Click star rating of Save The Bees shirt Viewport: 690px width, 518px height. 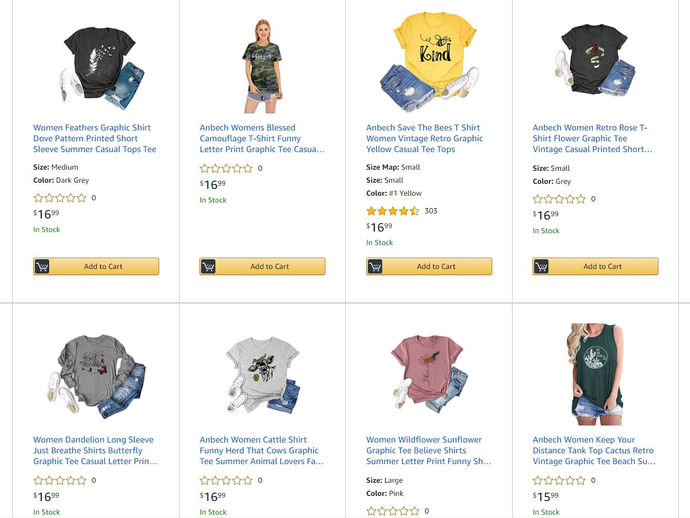click(393, 211)
